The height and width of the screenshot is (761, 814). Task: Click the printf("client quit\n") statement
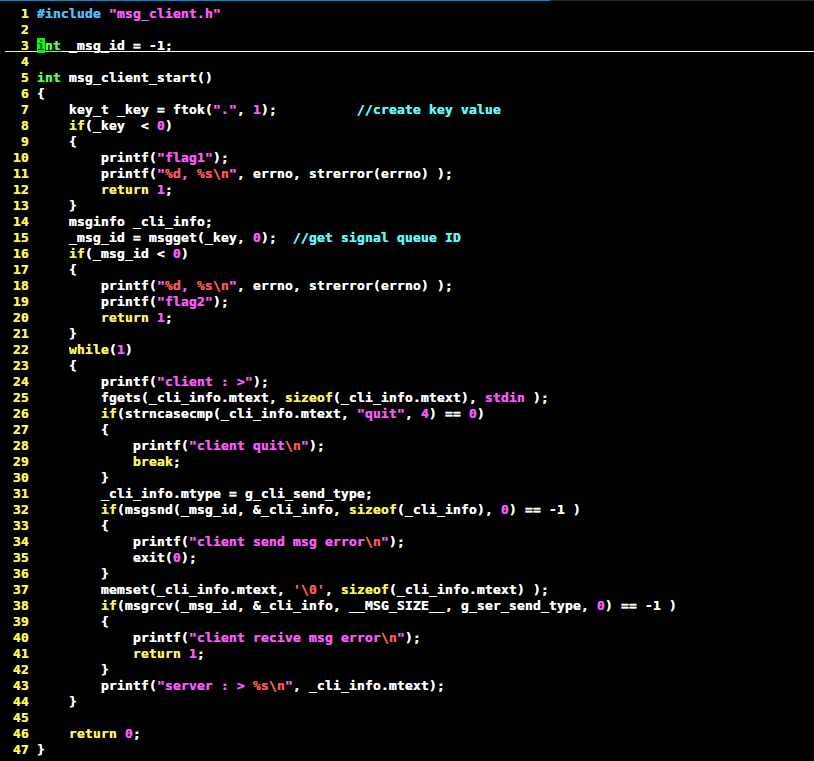[228, 446]
